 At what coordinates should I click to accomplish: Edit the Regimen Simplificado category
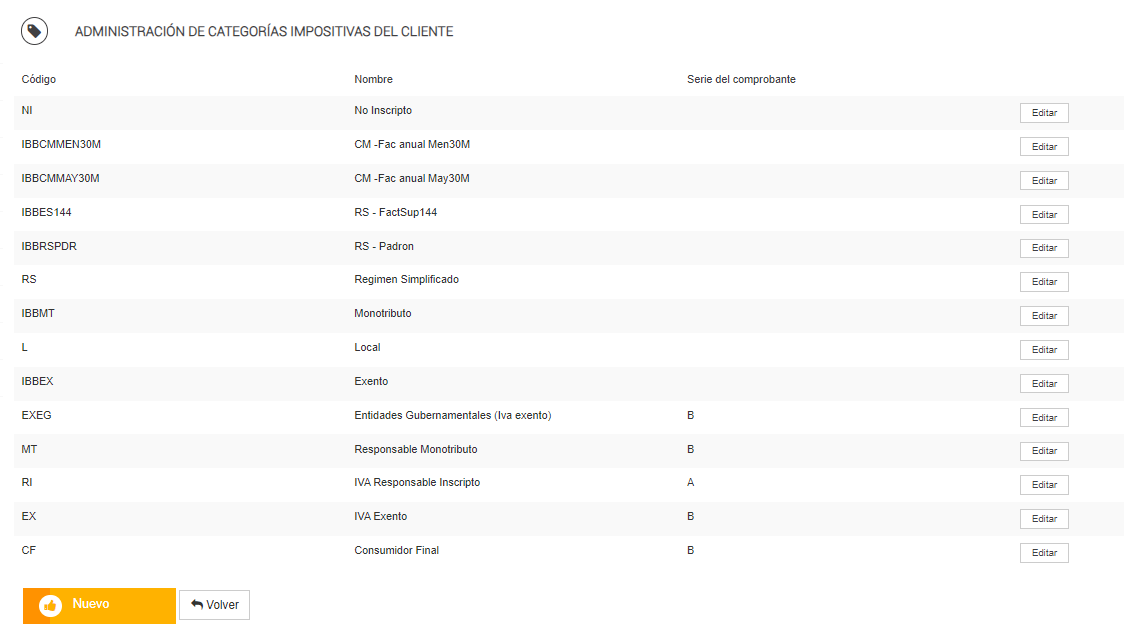[x=1044, y=282]
